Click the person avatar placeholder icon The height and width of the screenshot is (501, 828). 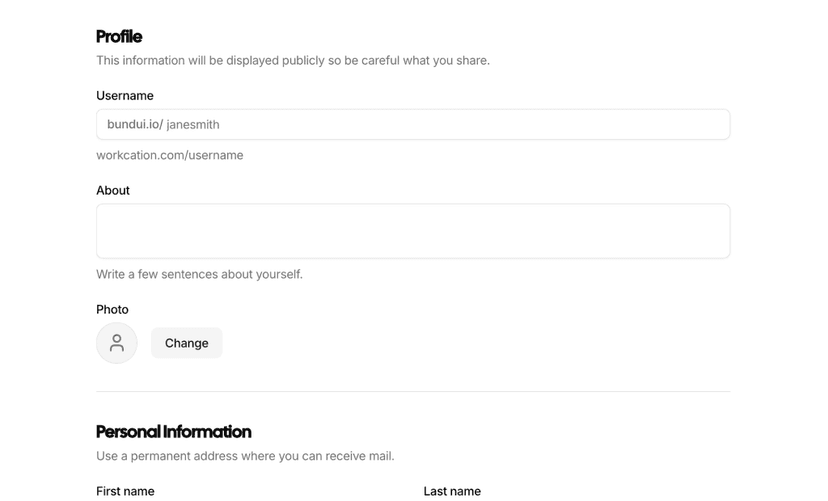coord(117,343)
